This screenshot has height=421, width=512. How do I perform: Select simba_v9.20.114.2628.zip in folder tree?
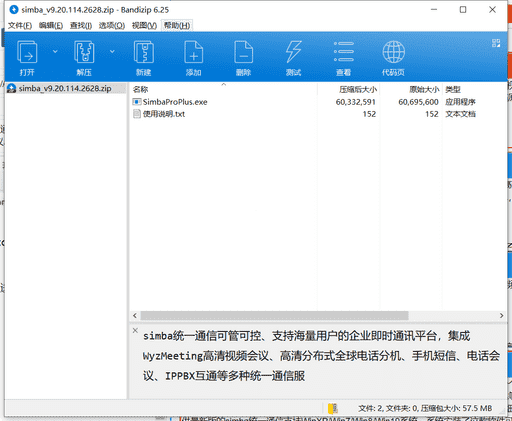point(65,88)
